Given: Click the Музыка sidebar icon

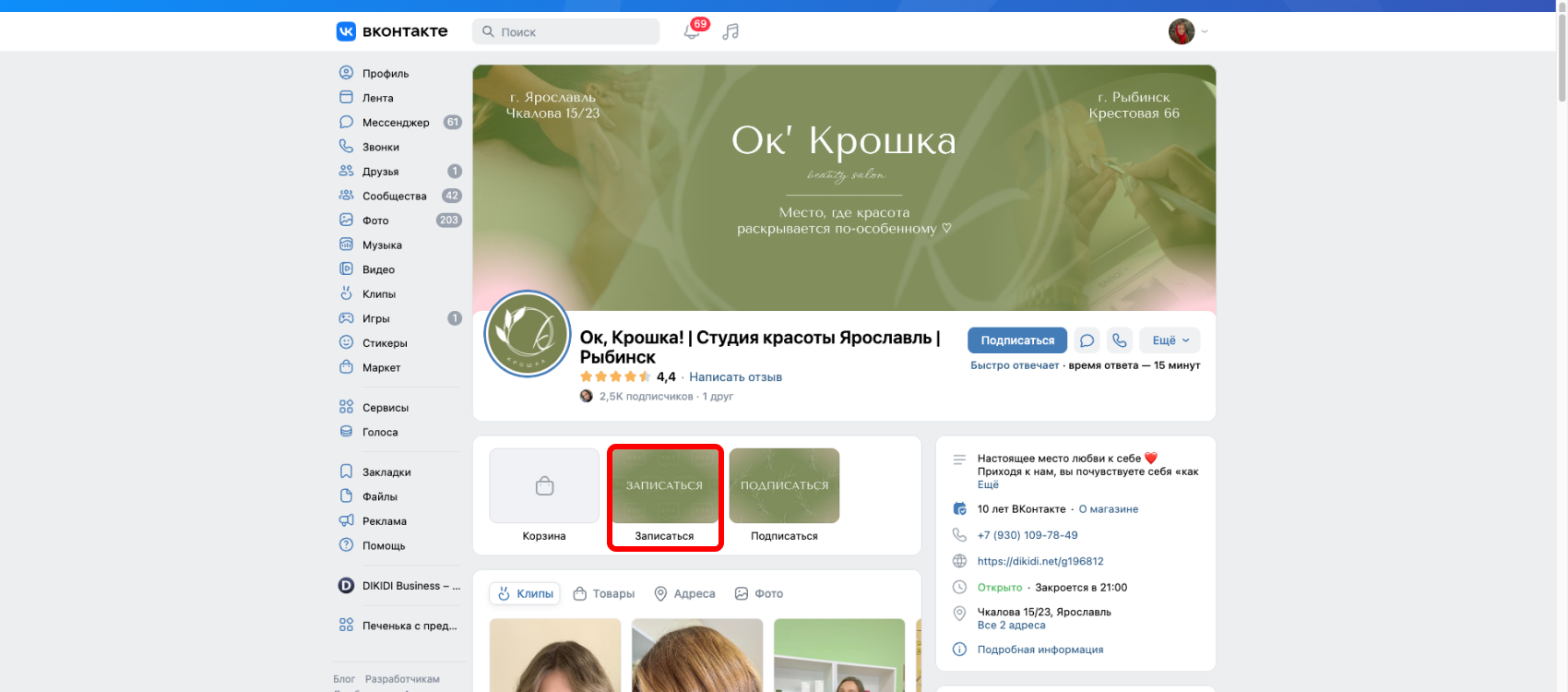Looking at the screenshot, I should point(346,245).
